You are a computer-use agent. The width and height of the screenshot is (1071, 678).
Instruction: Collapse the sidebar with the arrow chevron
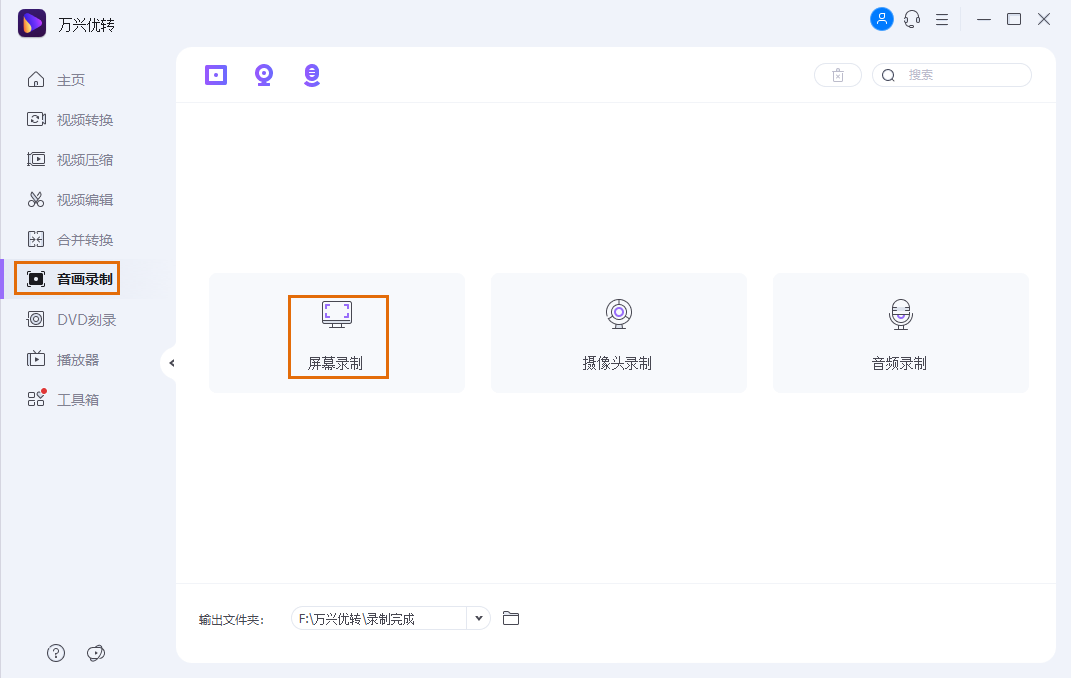[171, 364]
